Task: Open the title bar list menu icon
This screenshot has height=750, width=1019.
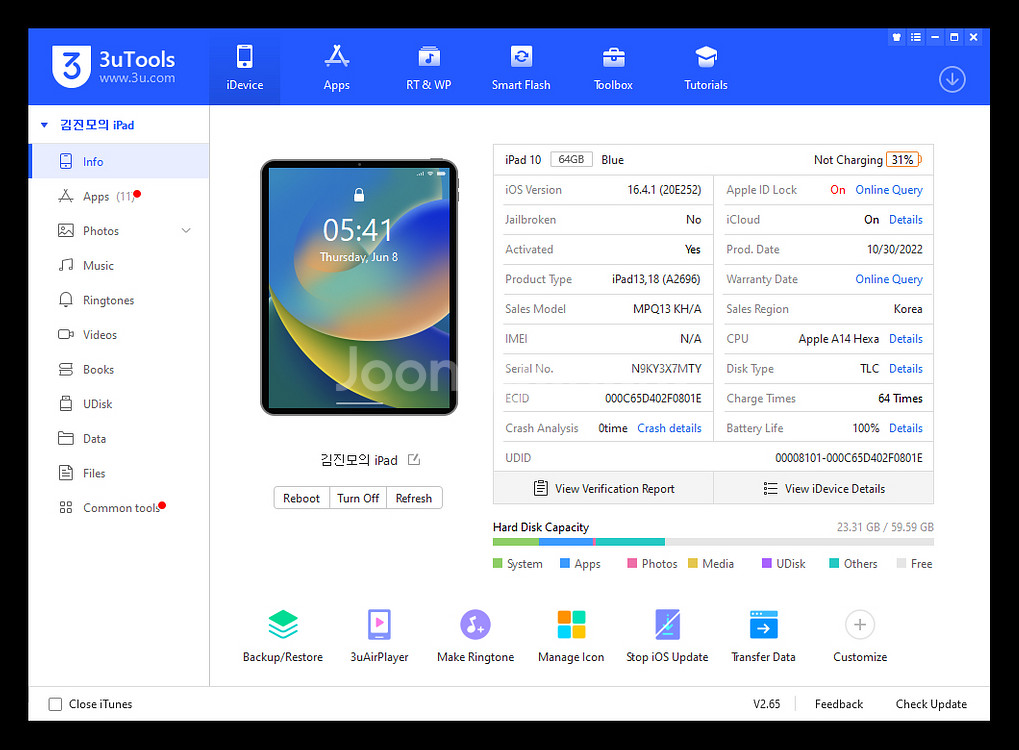Action: (916, 37)
